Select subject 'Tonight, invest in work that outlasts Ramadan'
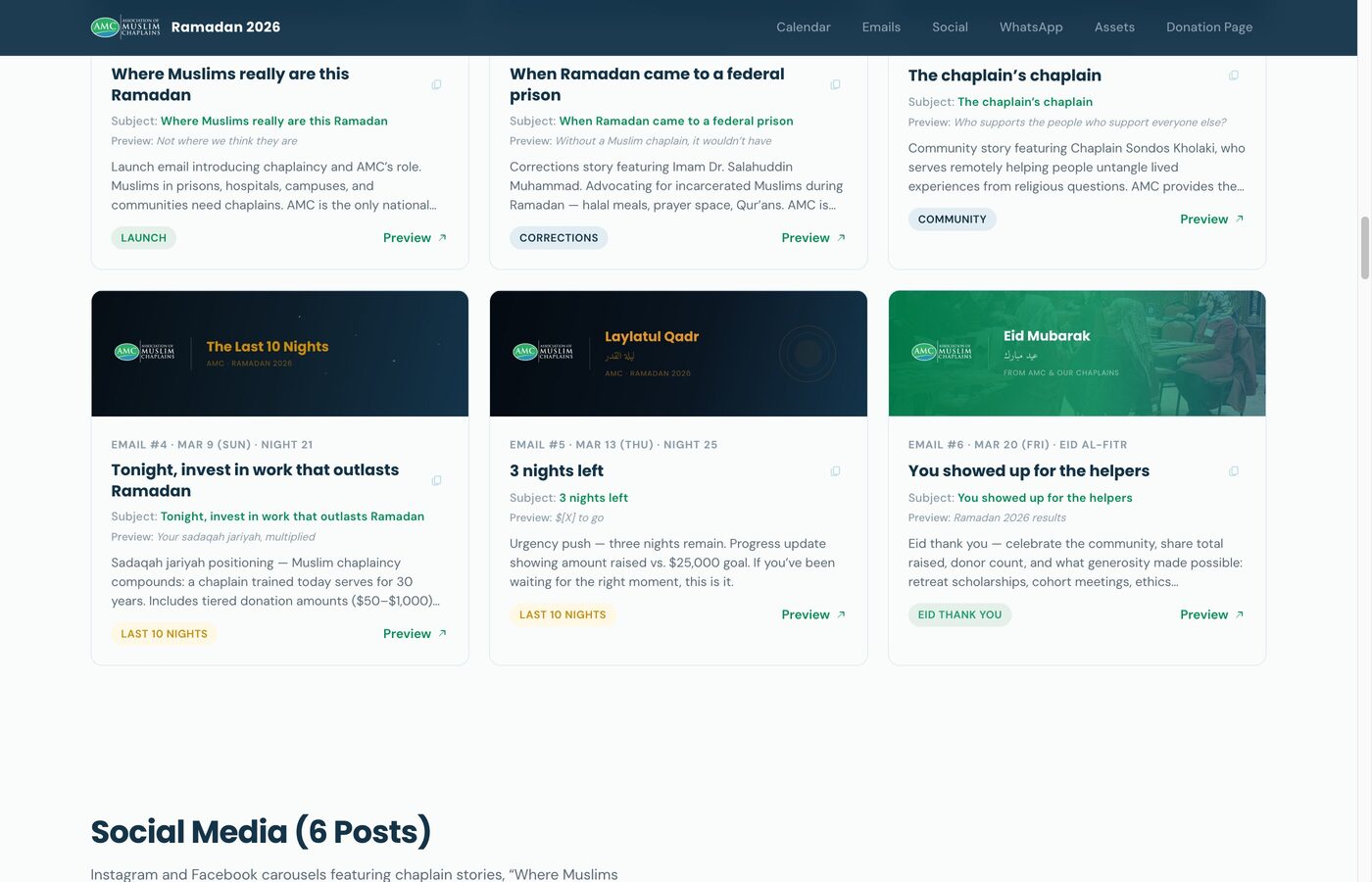 click(292, 516)
